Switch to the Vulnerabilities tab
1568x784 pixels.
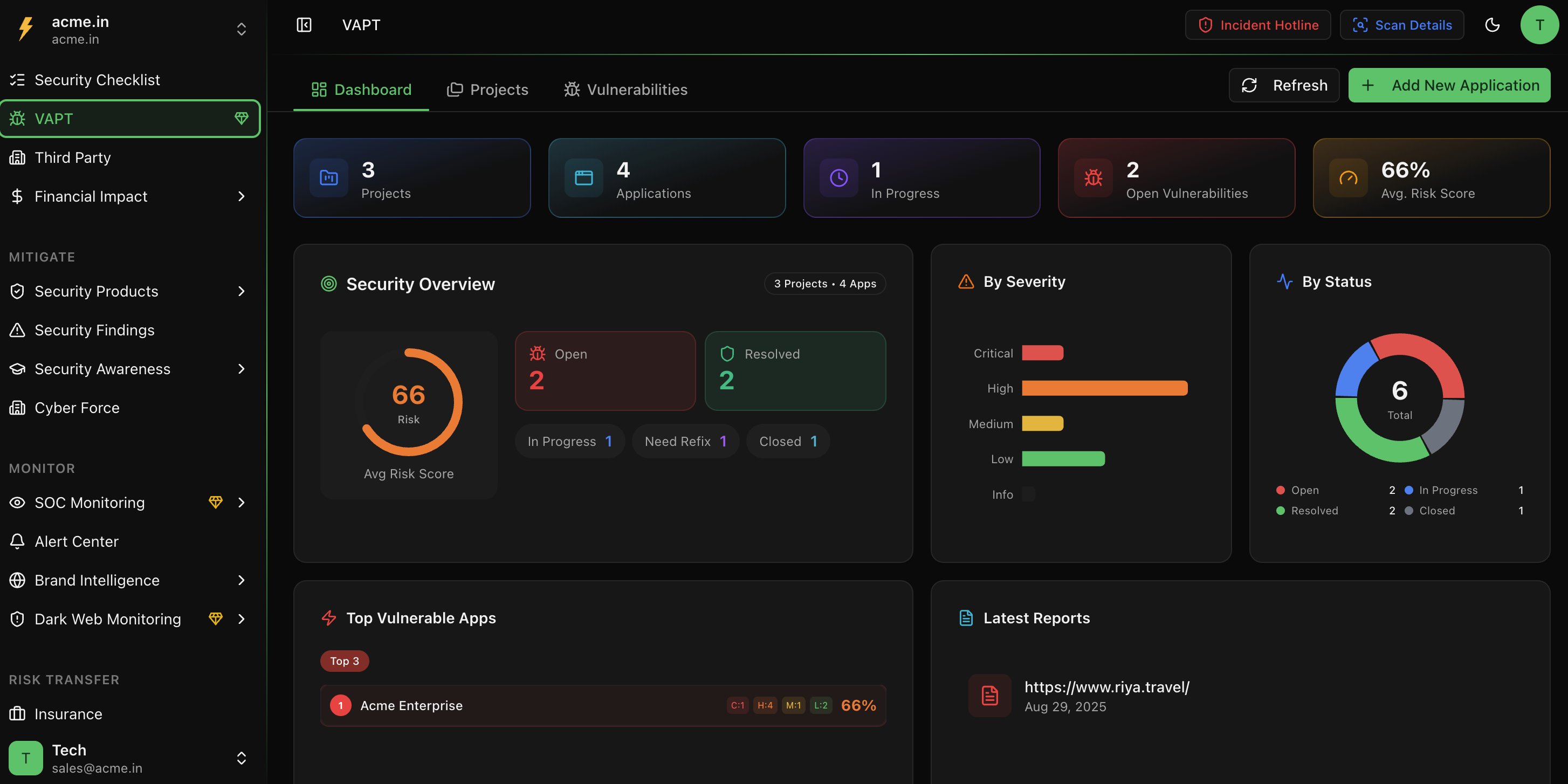[625, 90]
